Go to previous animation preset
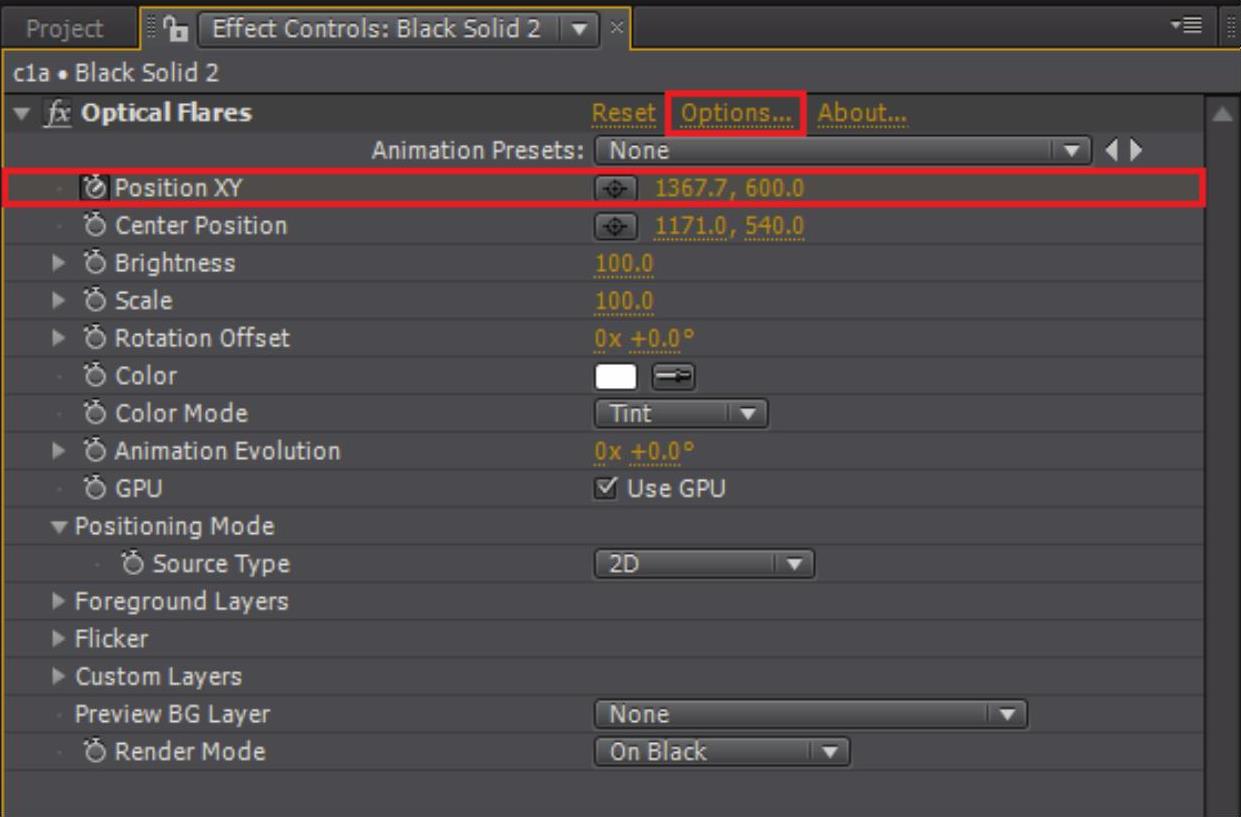This screenshot has width=1241, height=817. coord(1113,151)
